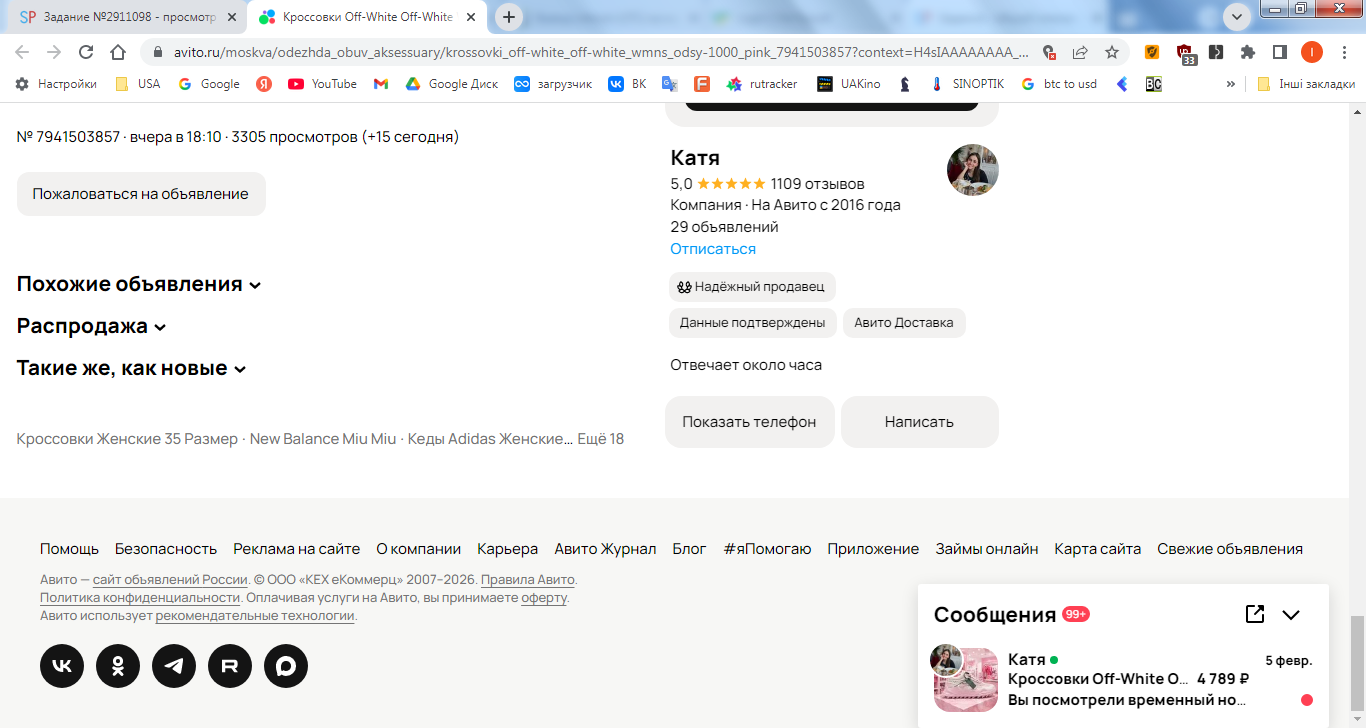Message the seller with Написать
Screen dimensions: 1366x728
tap(920, 422)
